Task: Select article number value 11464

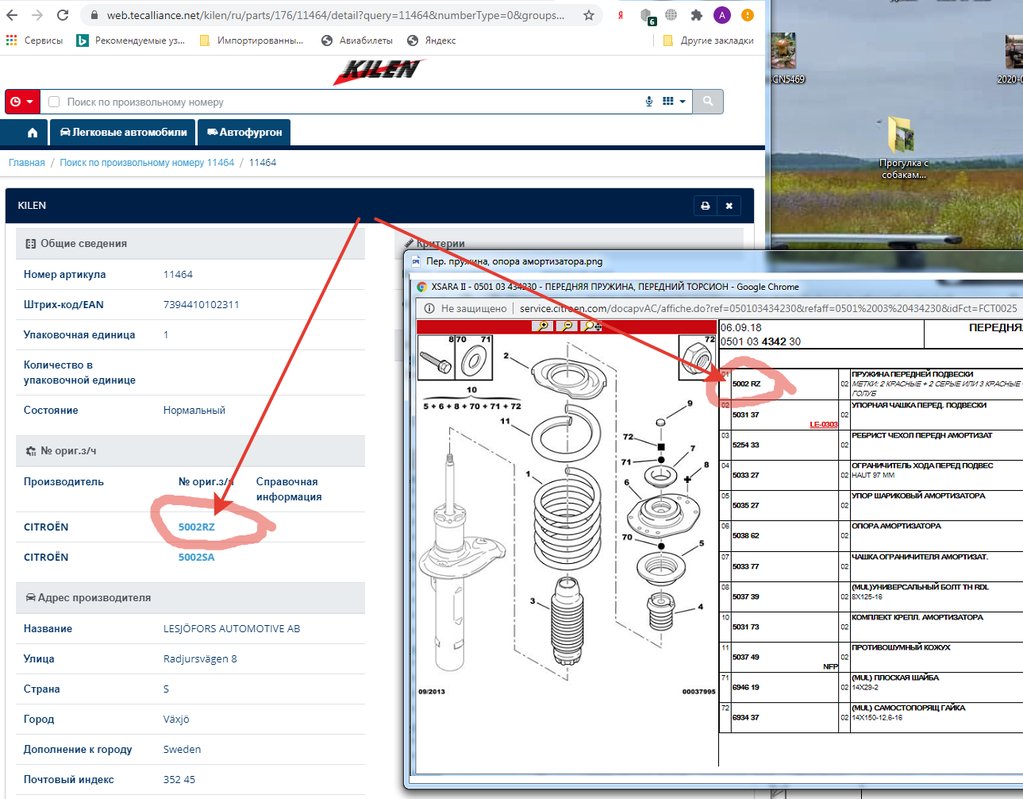Action: tap(178, 275)
